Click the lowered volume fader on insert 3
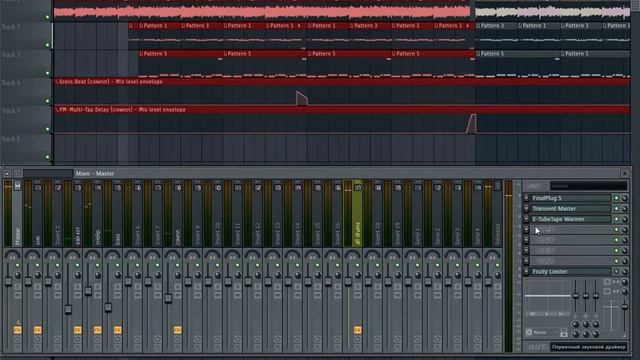 tap(68, 309)
